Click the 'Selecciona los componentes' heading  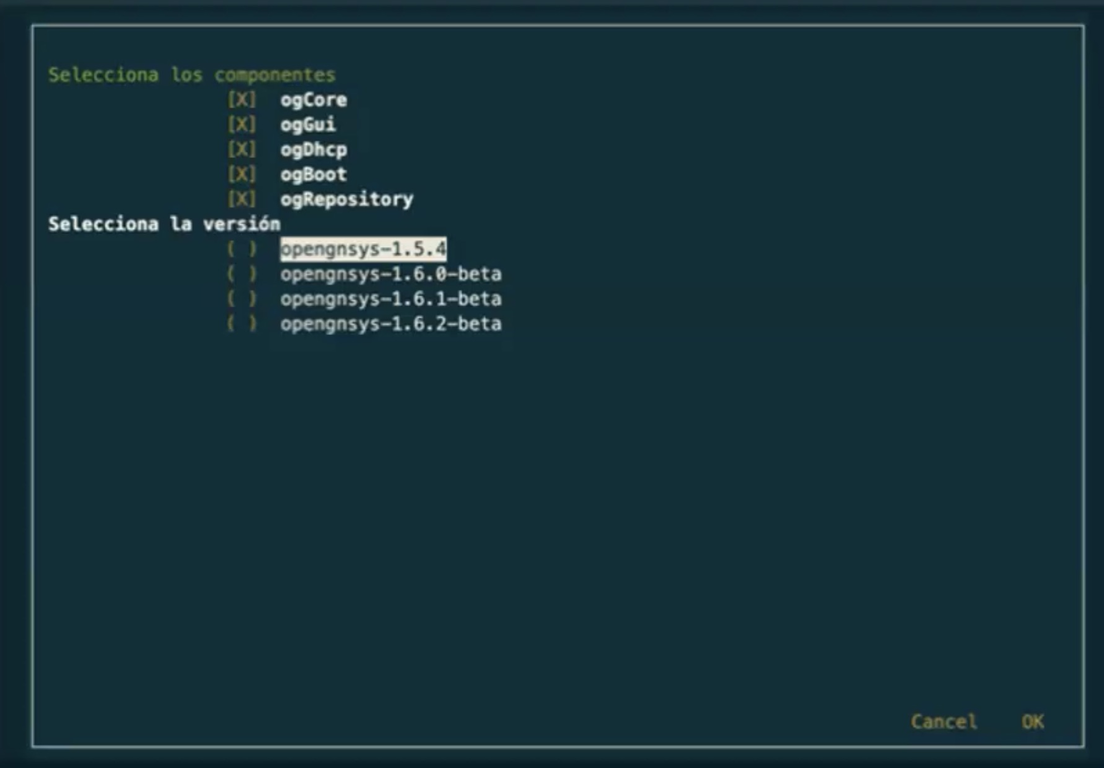tap(192, 75)
